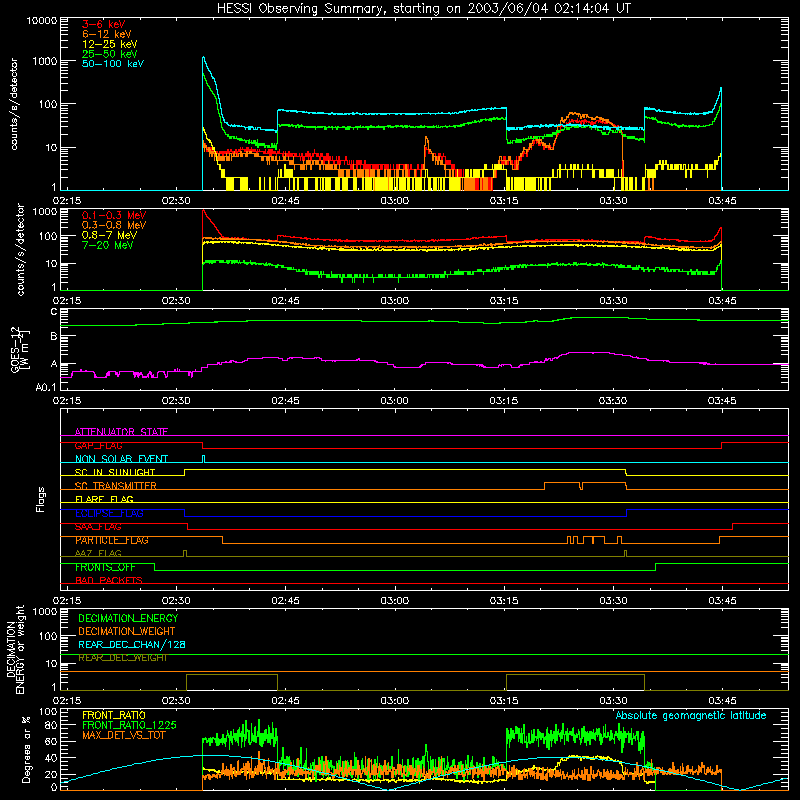Click the GAP_FLAG label
This screenshot has height=800, width=800.
98,445
